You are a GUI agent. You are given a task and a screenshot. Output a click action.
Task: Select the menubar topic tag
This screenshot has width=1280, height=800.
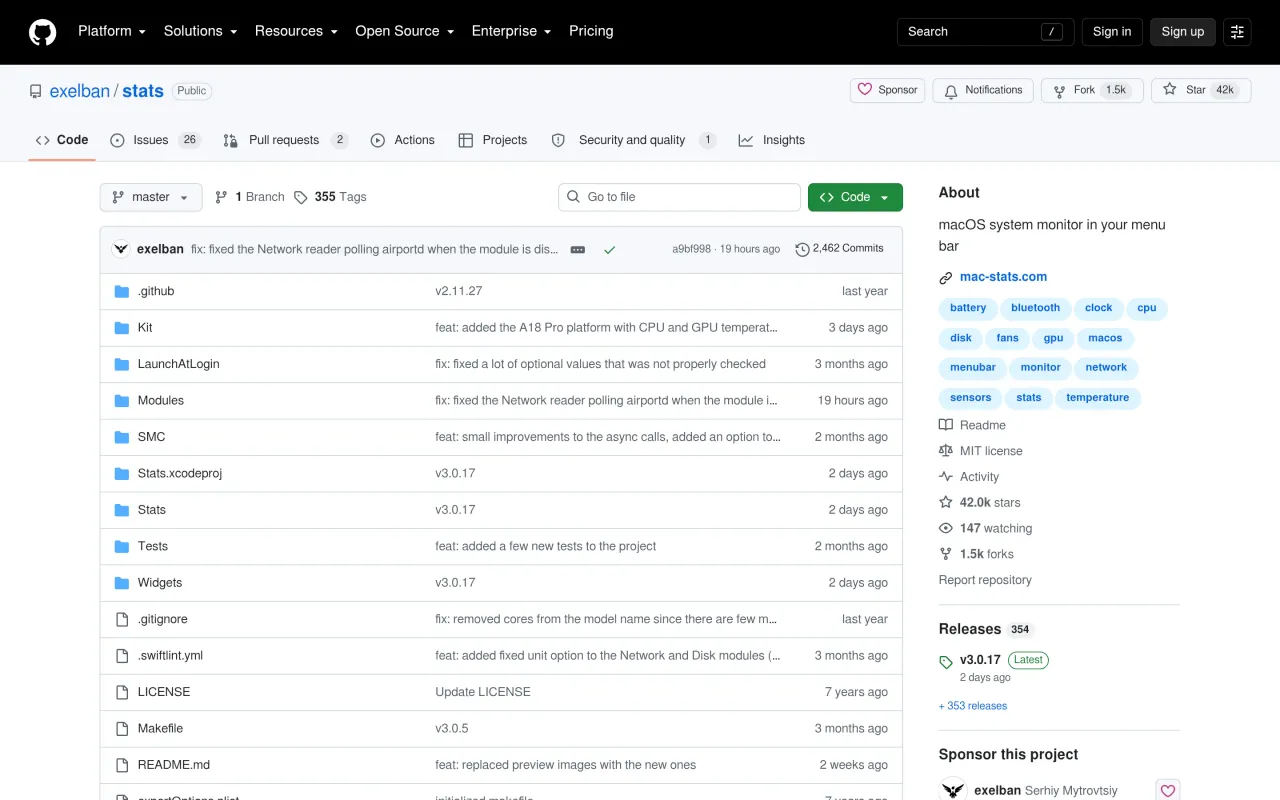[x=973, y=368]
